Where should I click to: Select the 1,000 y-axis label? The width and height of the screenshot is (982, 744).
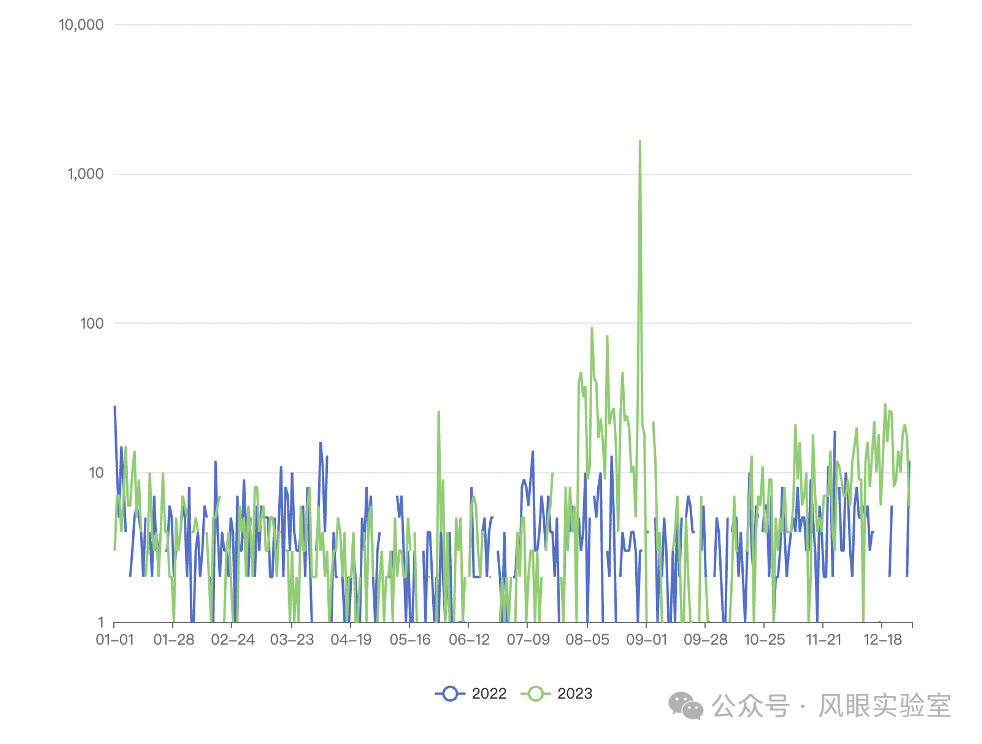[86, 174]
